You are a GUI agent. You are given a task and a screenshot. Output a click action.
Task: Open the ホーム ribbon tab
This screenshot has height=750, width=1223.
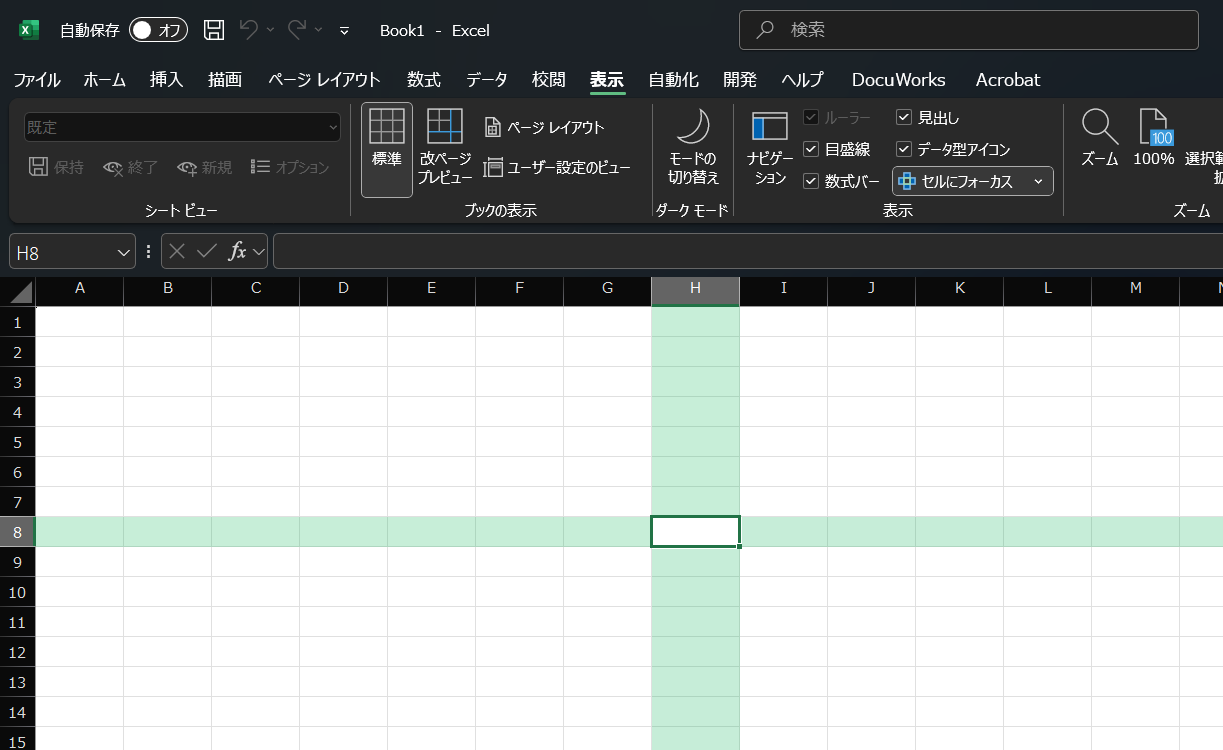(104, 80)
